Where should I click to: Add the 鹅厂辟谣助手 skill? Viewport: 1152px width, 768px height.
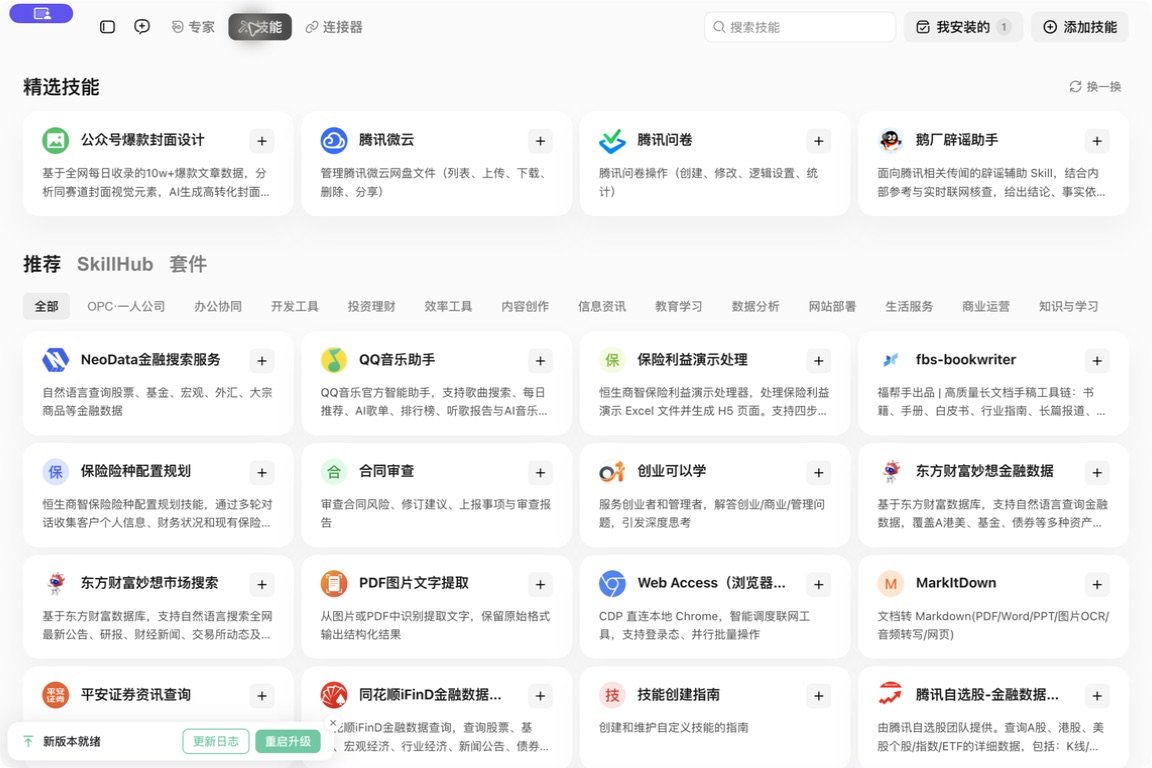(x=1097, y=141)
